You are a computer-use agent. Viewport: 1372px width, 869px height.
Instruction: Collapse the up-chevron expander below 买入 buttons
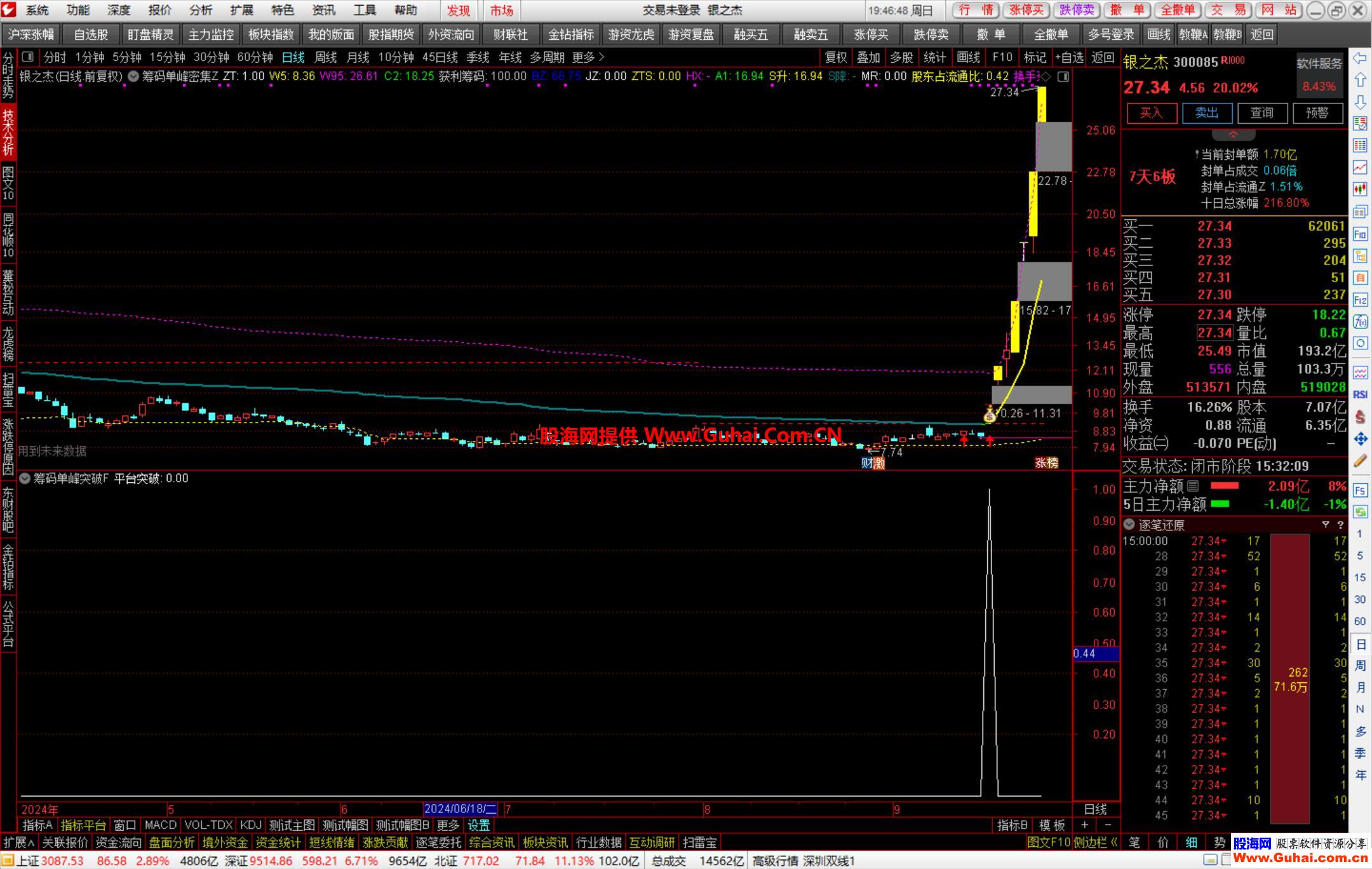click(1233, 135)
